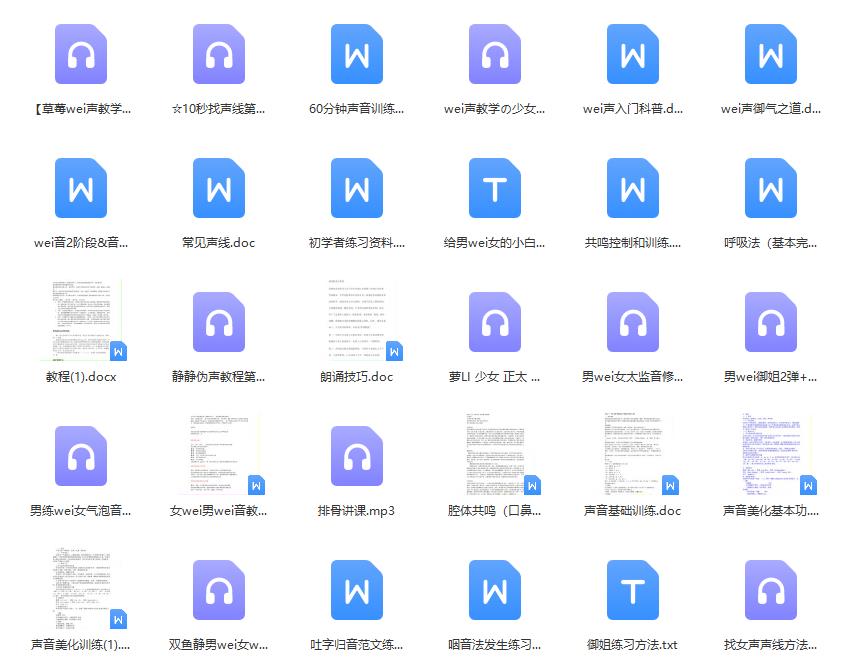Select the 萝LI 少女 正太 audio icon

tap(494, 322)
